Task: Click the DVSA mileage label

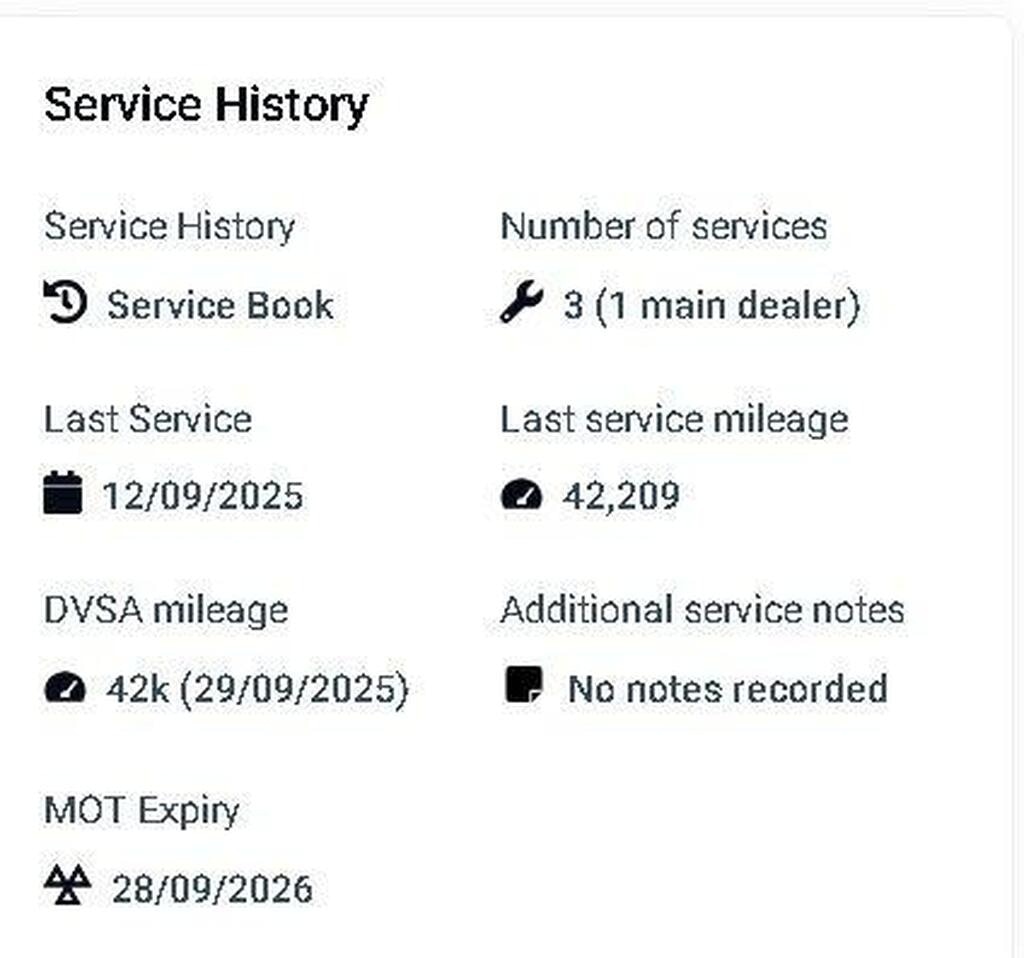Action: (x=165, y=610)
